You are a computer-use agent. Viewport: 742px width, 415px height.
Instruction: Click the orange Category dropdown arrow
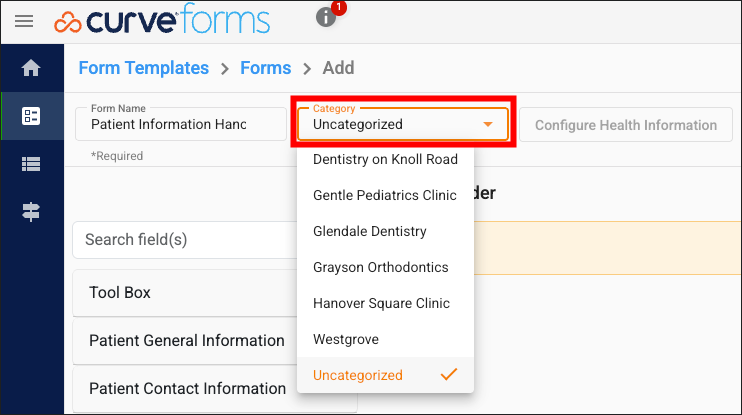[488, 124]
